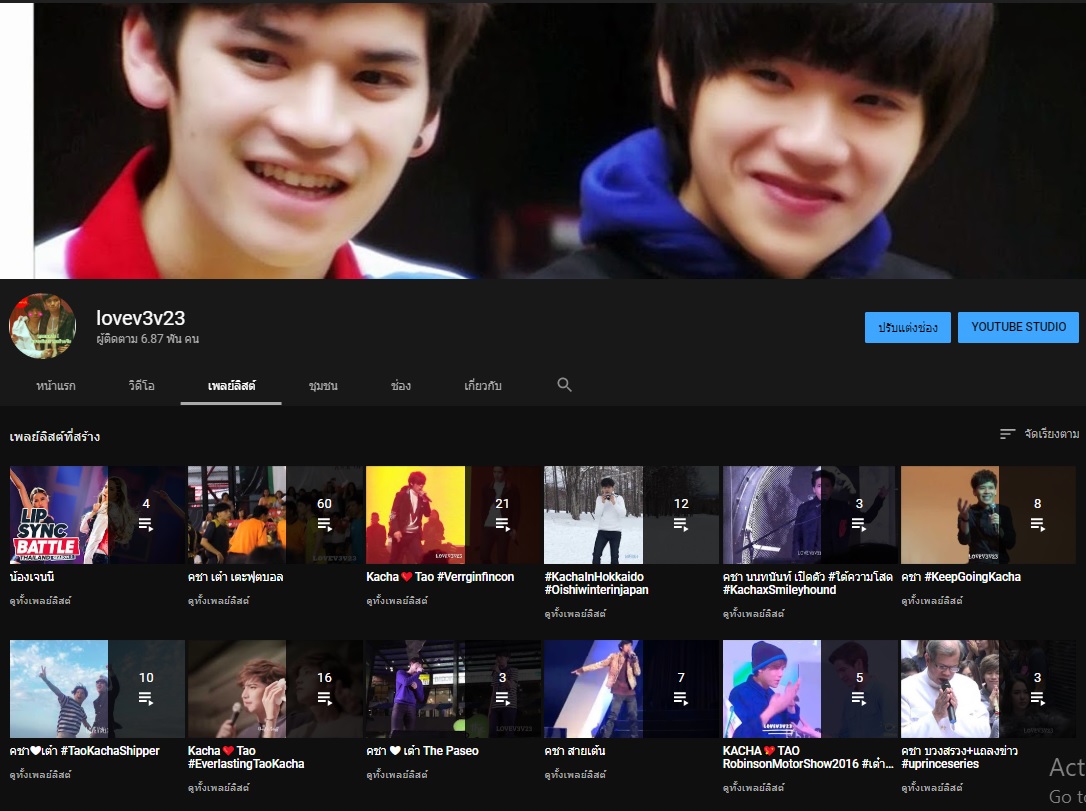The width and height of the screenshot is (1086, 811).
Task: View full playlist under #uprinceseries
Action: (x=932, y=787)
